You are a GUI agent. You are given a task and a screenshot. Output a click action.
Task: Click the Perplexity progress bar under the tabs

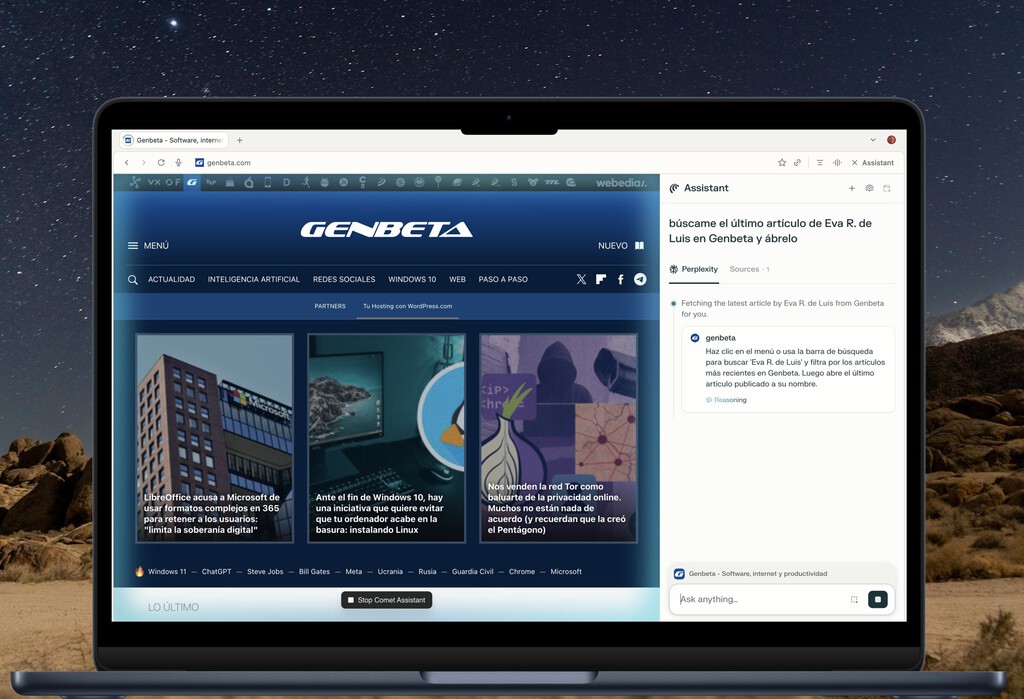[x=694, y=282]
